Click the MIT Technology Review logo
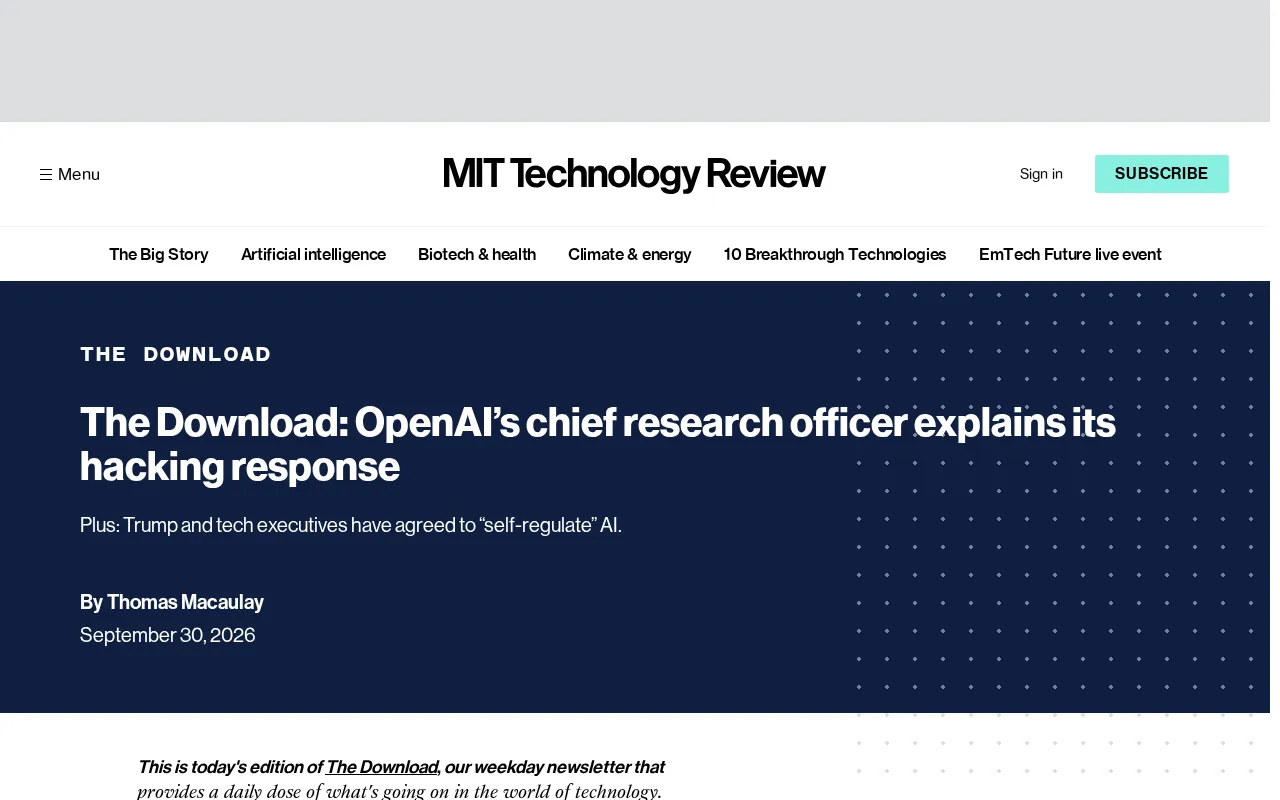The image size is (1280, 800). pos(634,174)
